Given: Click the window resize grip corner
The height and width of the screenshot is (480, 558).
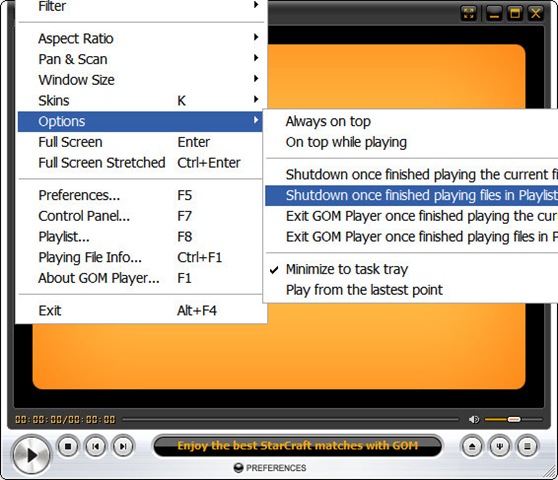Looking at the screenshot, I should [550, 472].
